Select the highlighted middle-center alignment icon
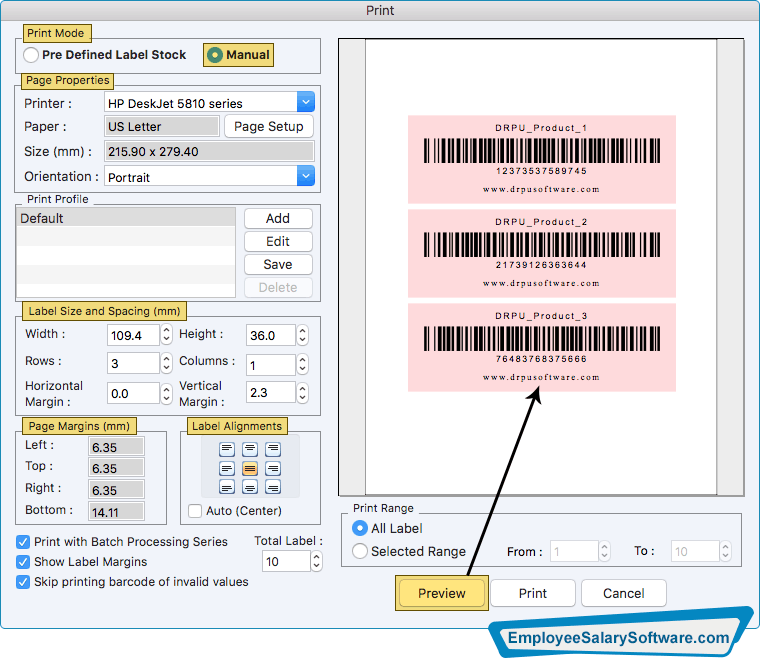The height and width of the screenshot is (658, 760). point(250,468)
